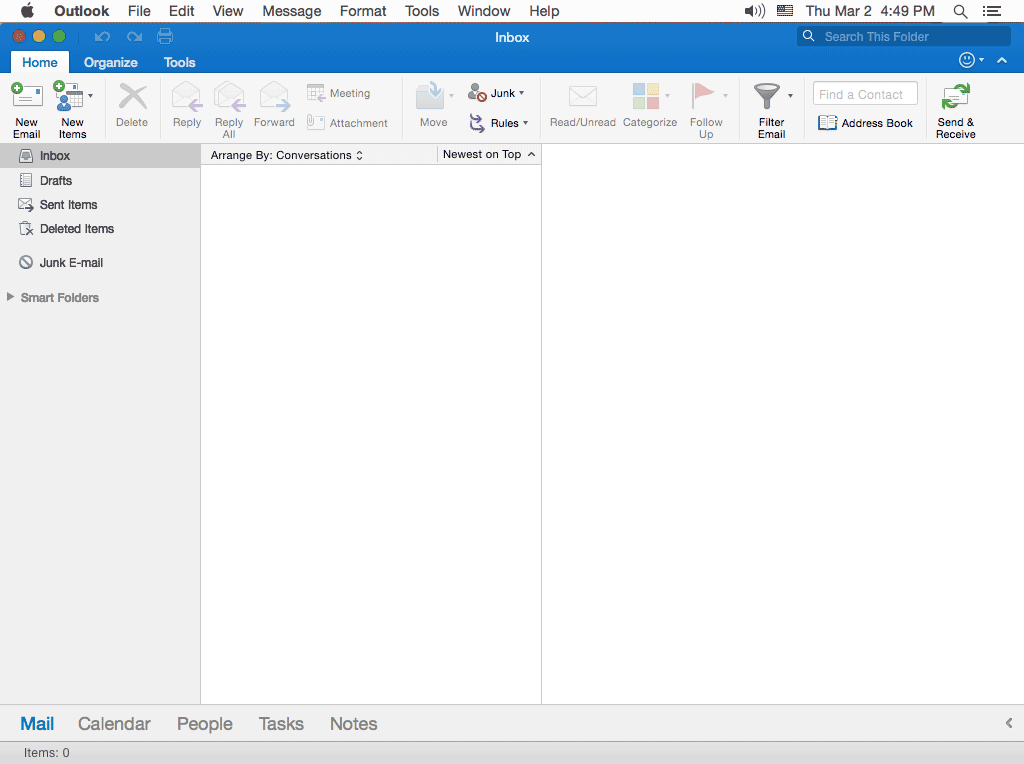This screenshot has height=764, width=1024.
Task: Open the Junk dropdown
Action: pos(496,93)
